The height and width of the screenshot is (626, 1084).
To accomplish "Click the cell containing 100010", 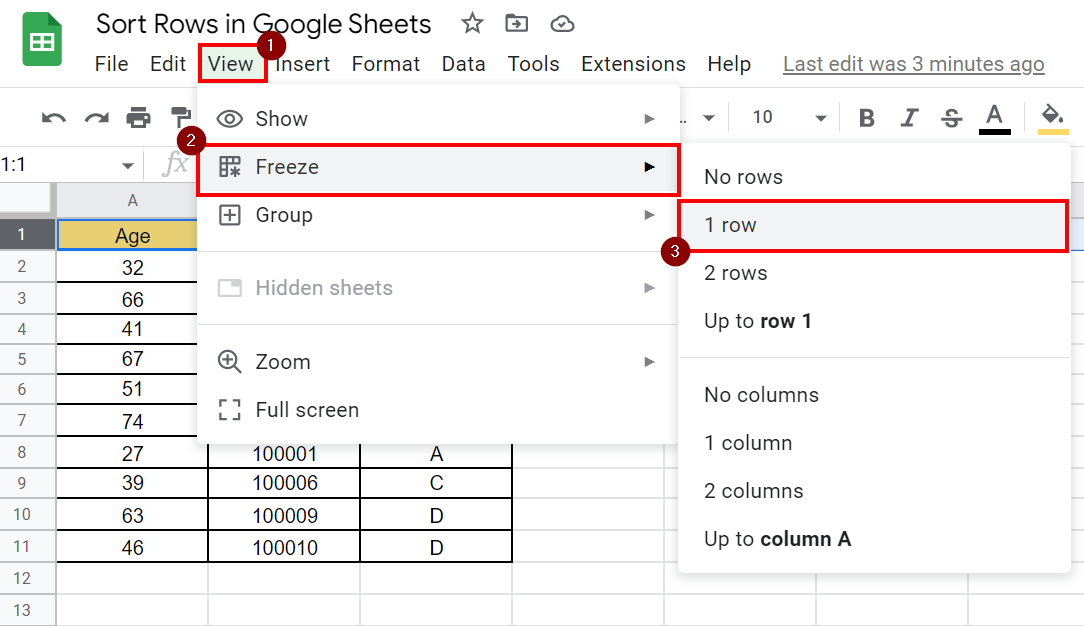I will (284, 547).
